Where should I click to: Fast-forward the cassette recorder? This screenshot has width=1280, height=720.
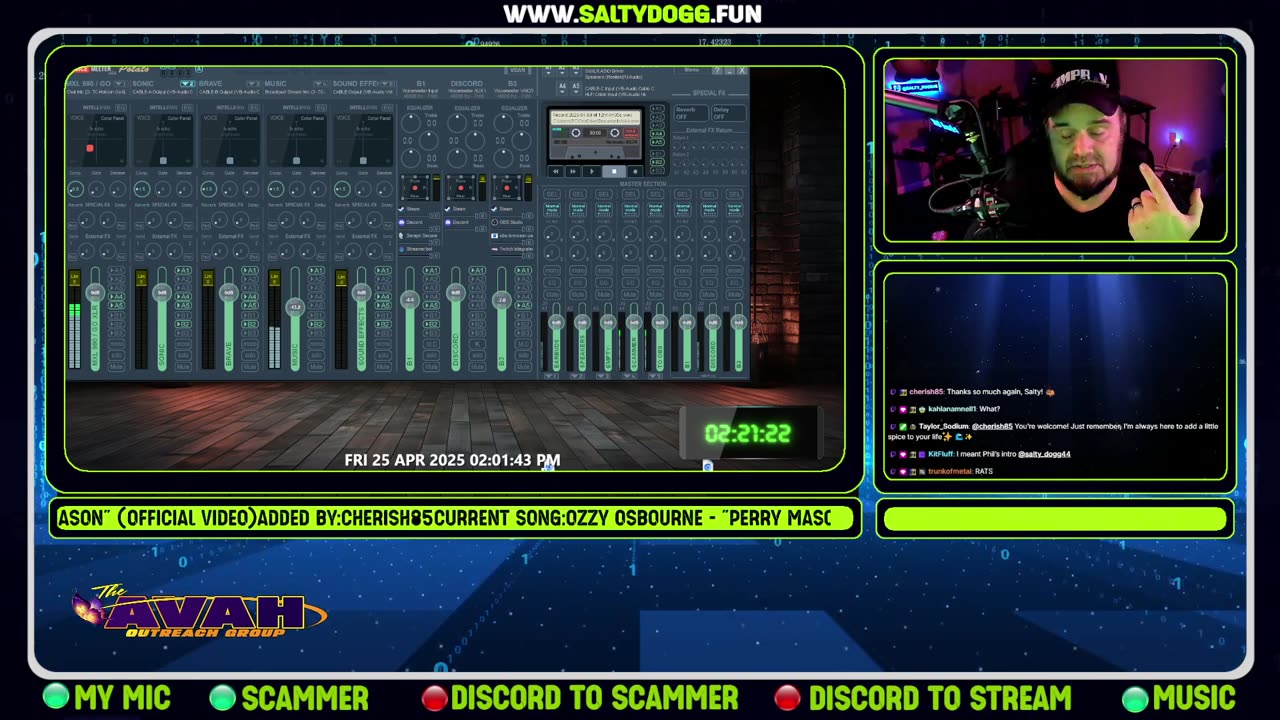573,171
